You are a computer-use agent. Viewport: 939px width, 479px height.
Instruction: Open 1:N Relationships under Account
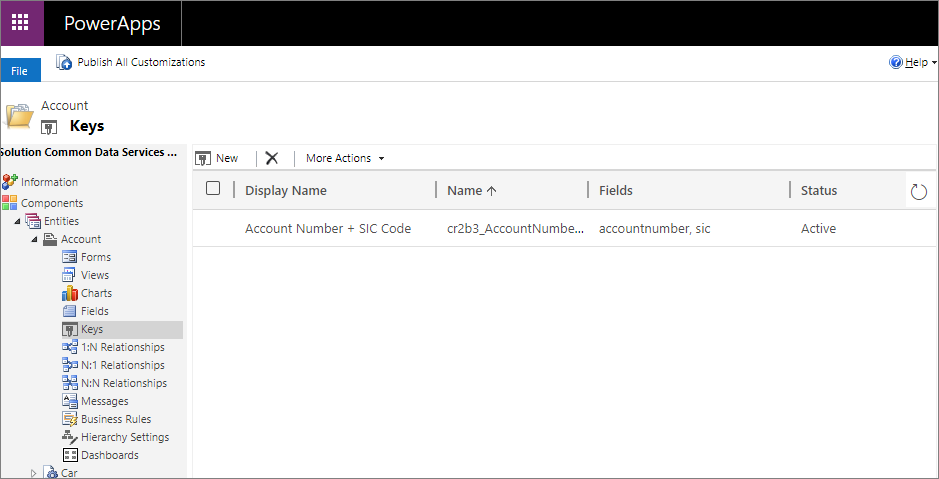click(123, 347)
